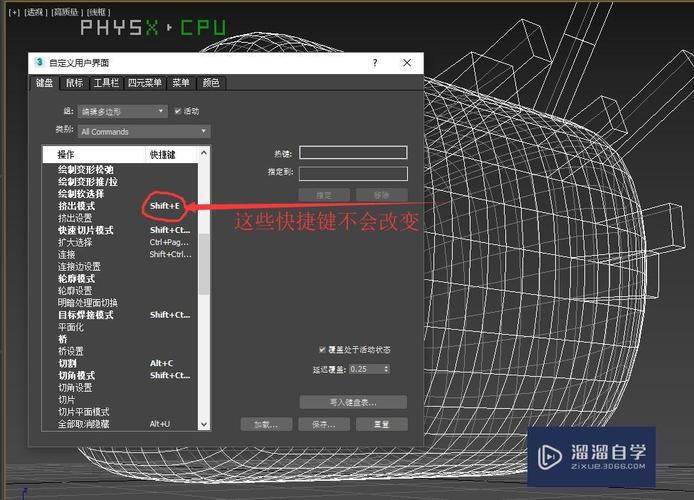The height and width of the screenshot is (500, 694).
Task: Click the Shift+E shortcut cell
Action: (x=165, y=206)
